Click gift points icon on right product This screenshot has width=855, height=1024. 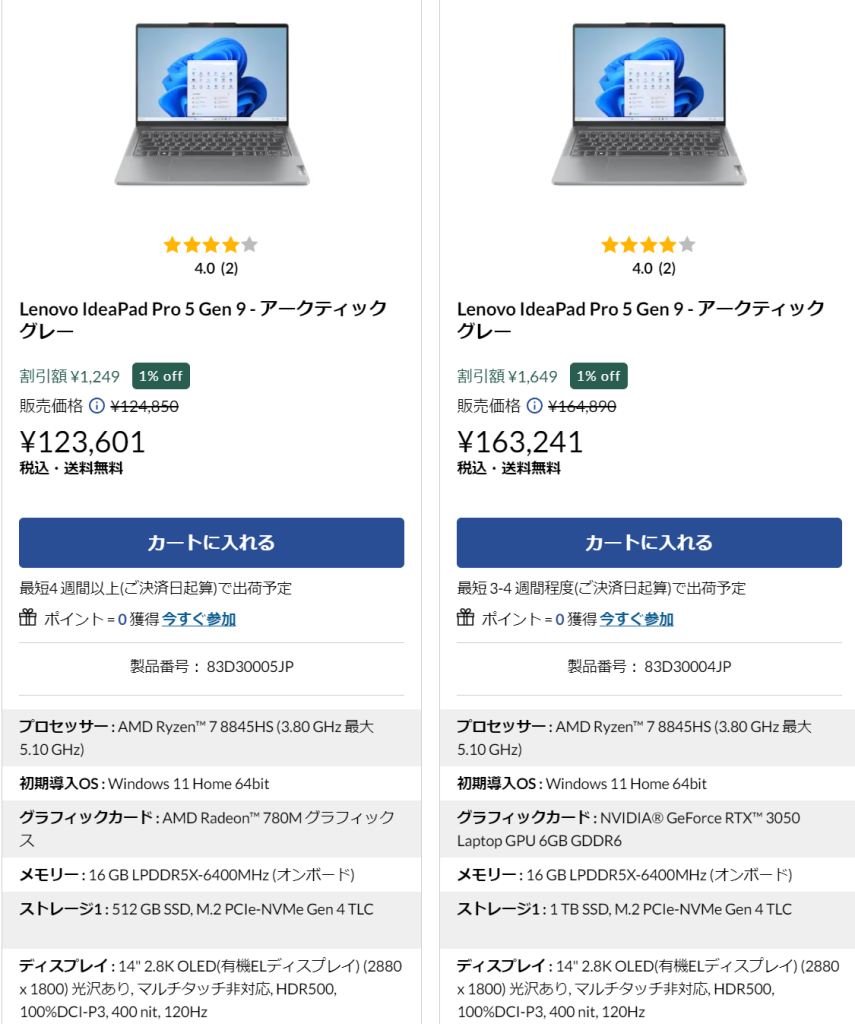point(466,618)
